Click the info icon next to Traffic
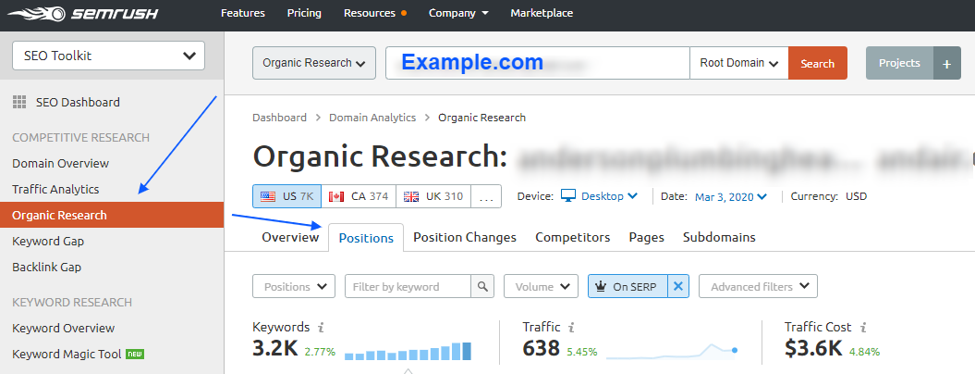Viewport: 975px width, 374px height. (571, 327)
